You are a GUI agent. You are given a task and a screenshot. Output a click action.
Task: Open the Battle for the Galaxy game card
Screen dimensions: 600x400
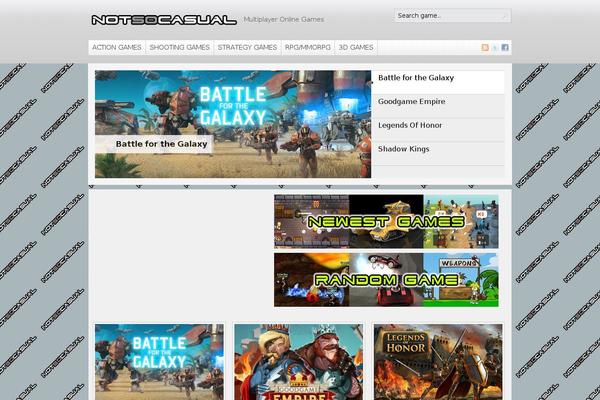pos(160,362)
